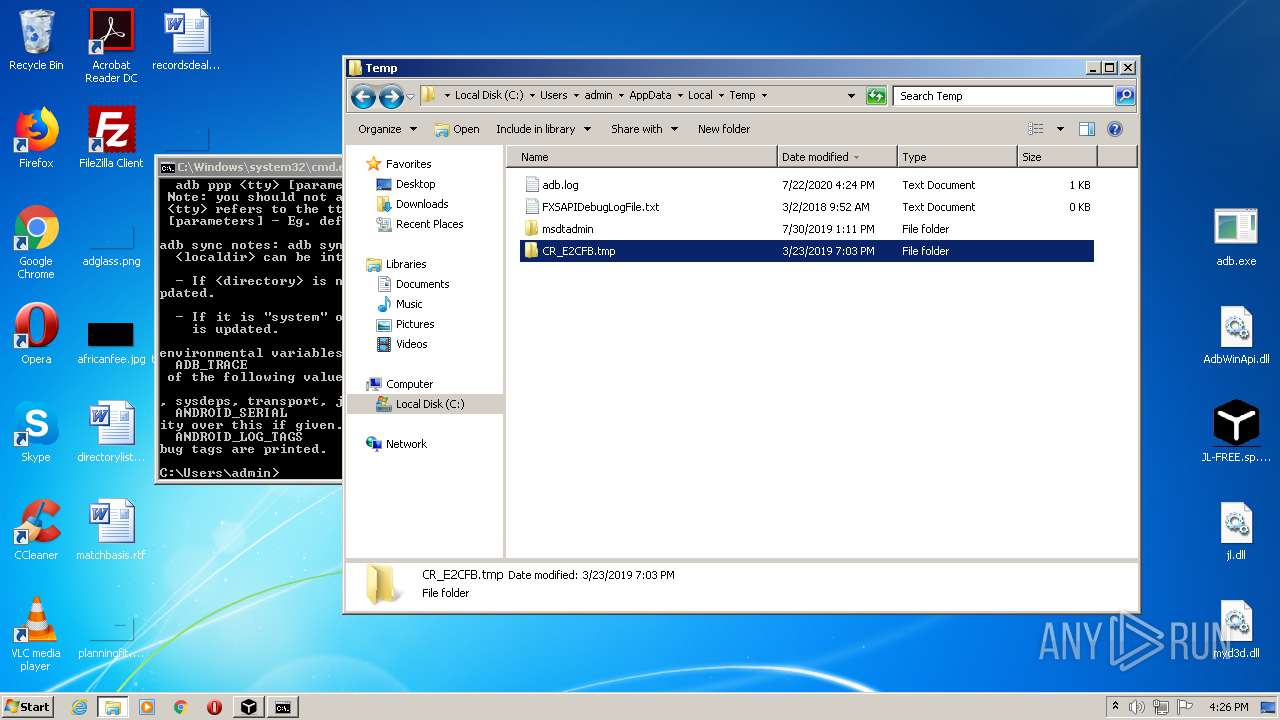Open FileZilla Client shortcut
1280x720 pixels.
pyautogui.click(x=111, y=138)
